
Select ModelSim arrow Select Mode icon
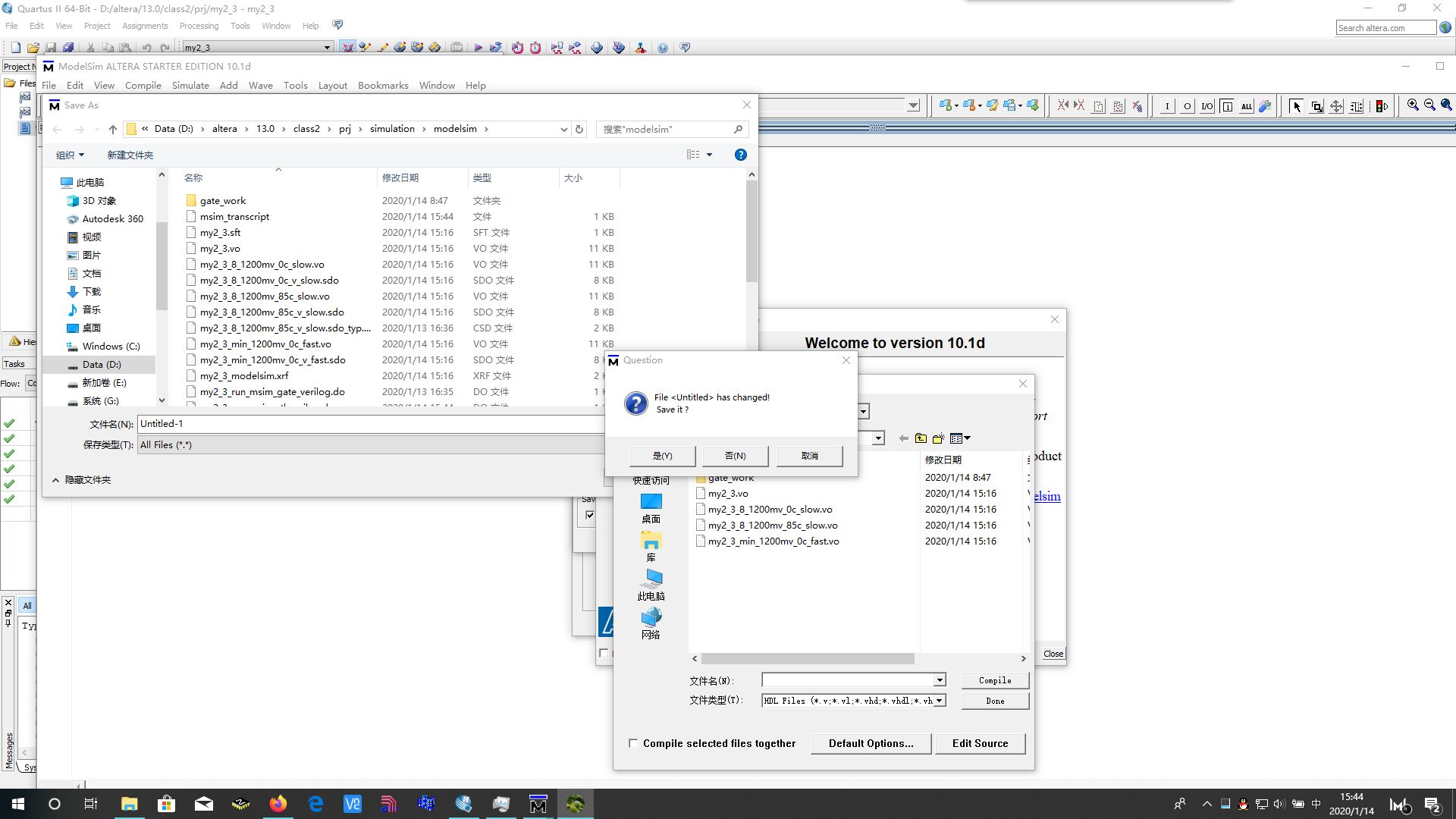(x=1296, y=106)
